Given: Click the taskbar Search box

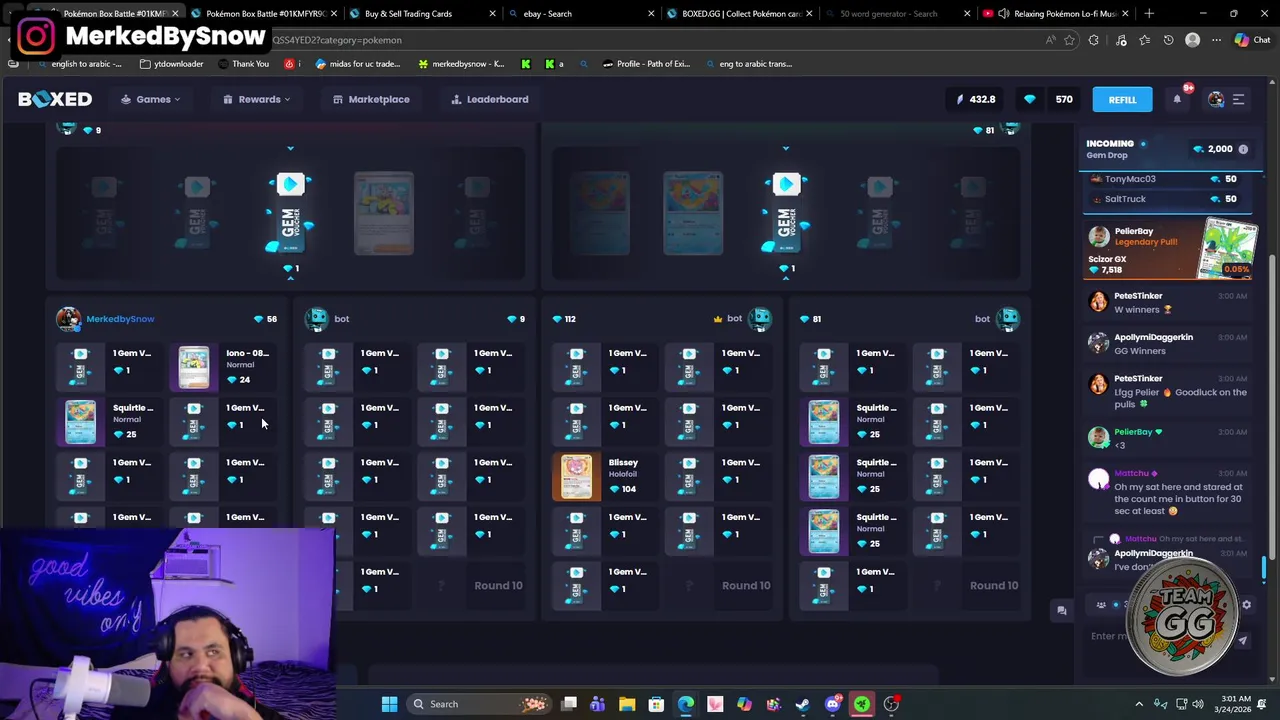Looking at the screenshot, I should click(x=480, y=704).
